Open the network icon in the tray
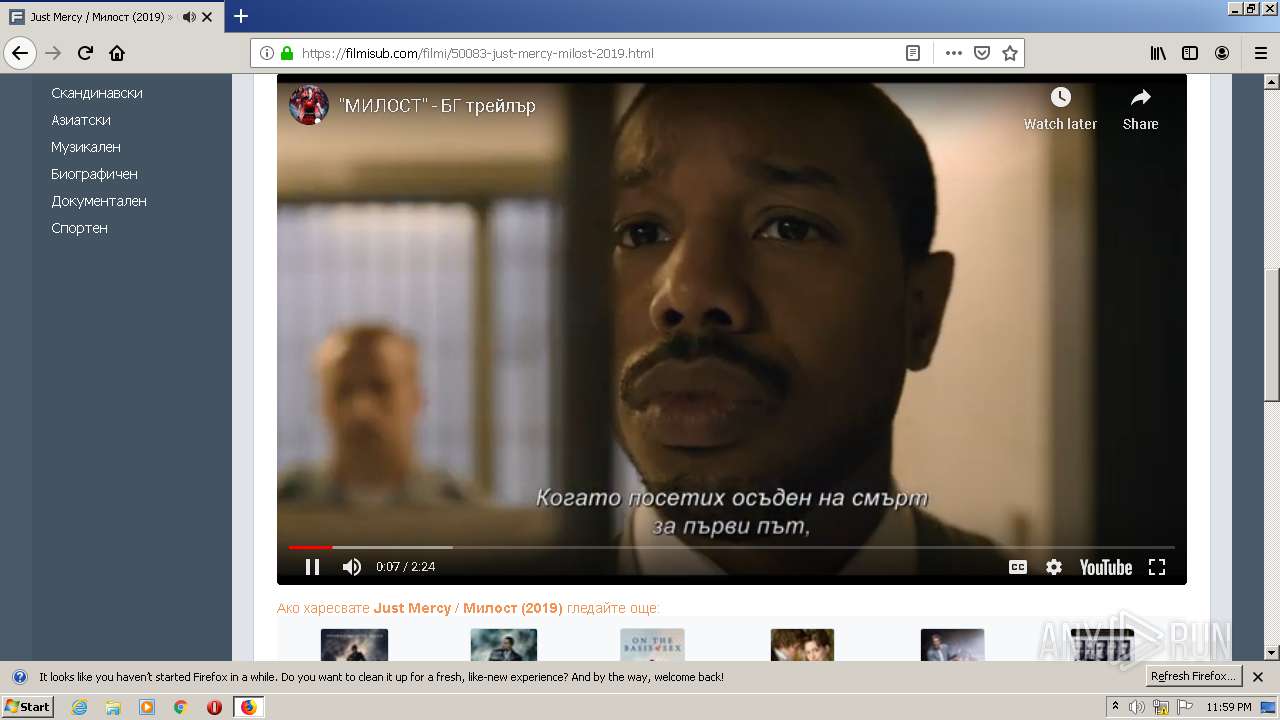The image size is (1280, 720). pyautogui.click(x=1161, y=707)
